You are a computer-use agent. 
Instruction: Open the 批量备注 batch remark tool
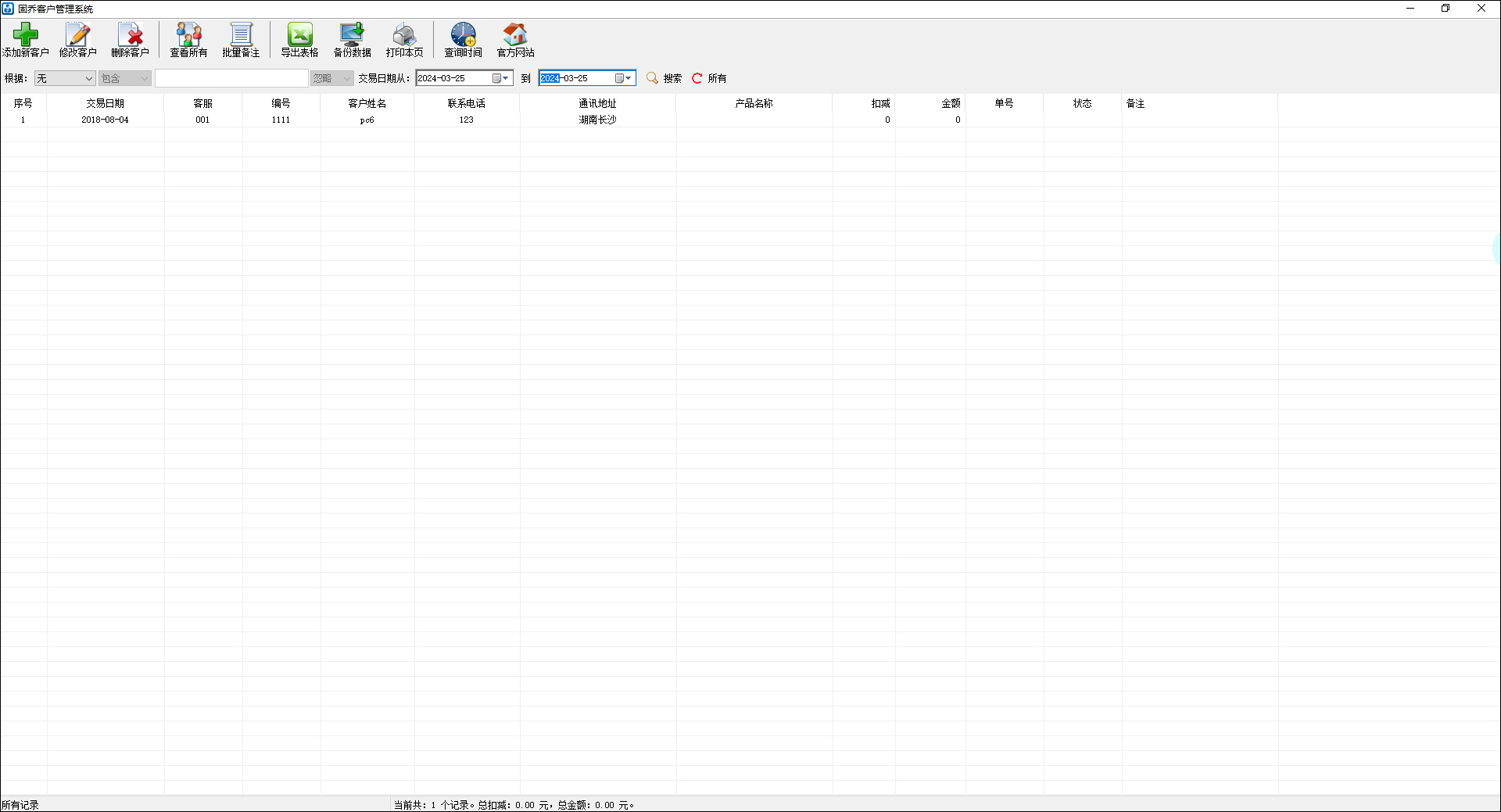pos(241,39)
